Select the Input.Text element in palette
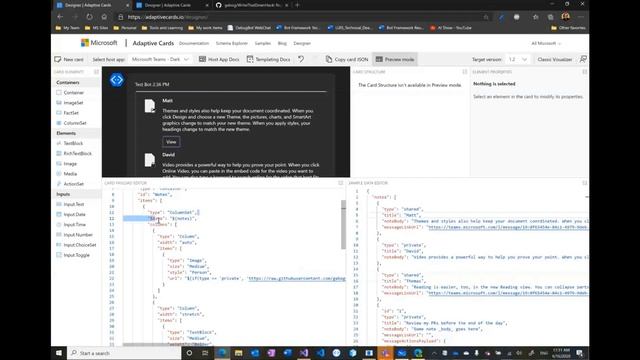This screenshot has width=640, height=360. click(x=74, y=204)
